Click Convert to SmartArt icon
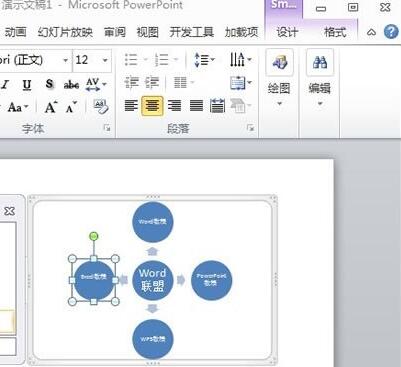This screenshot has height=367, width=401. pyautogui.click(x=240, y=106)
